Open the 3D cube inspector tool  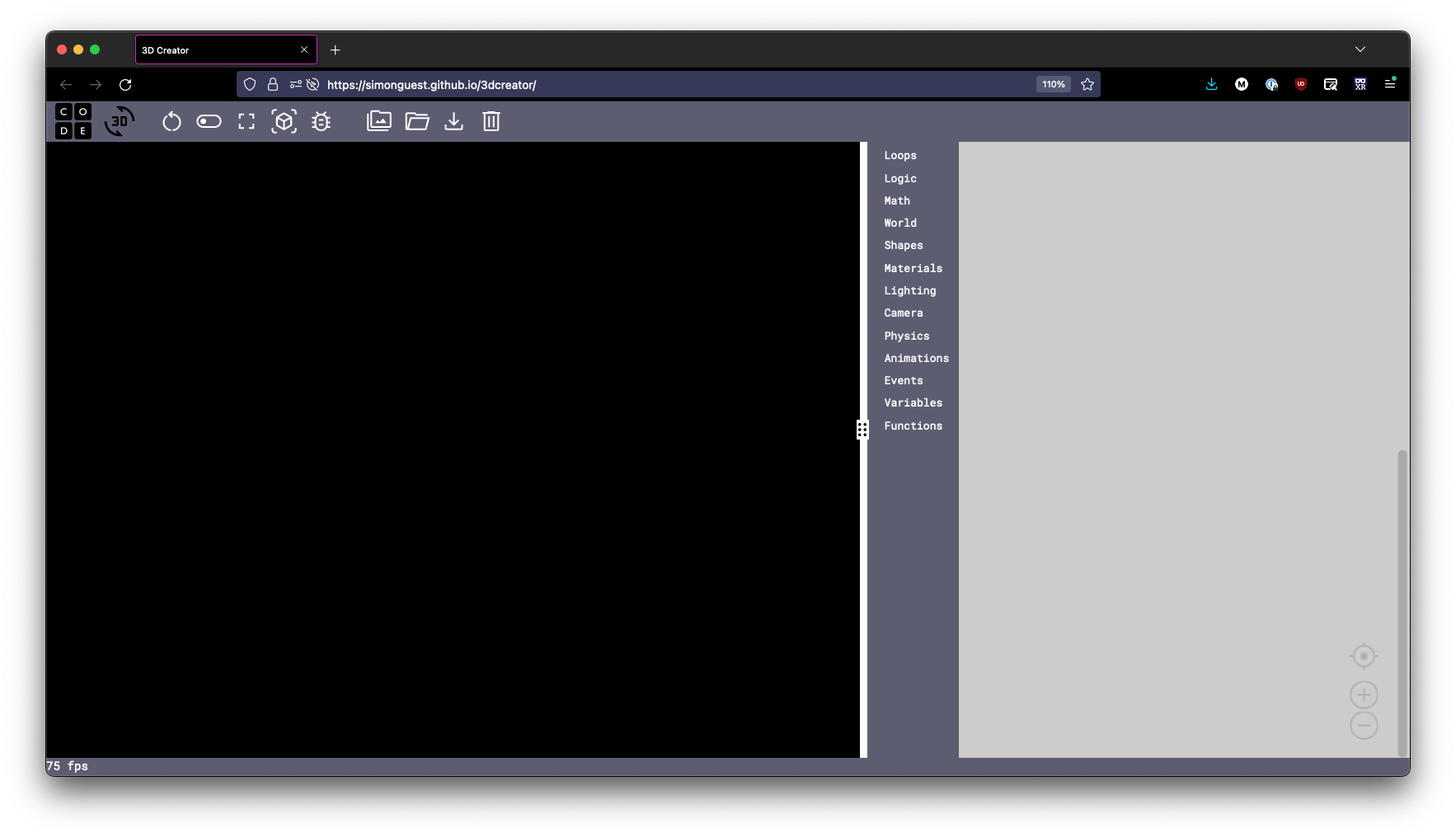[284, 121]
